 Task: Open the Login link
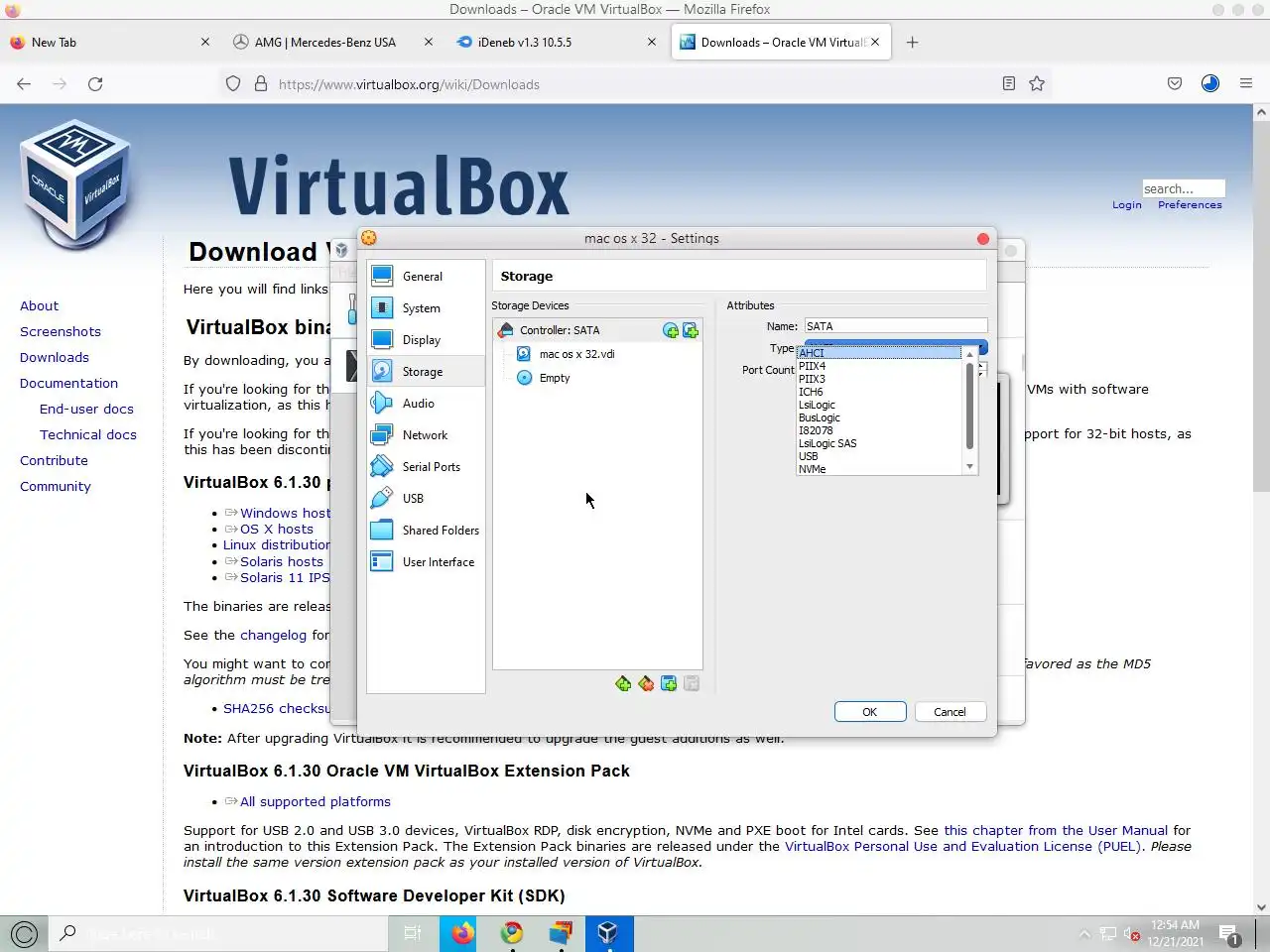(x=1127, y=205)
